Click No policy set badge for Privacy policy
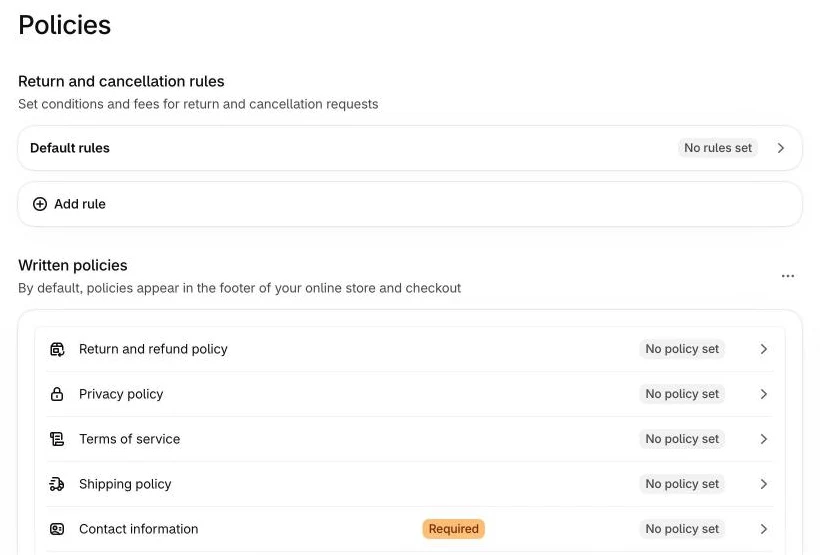The width and height of the screenshot is (820, 555). (x=682, y=394)
